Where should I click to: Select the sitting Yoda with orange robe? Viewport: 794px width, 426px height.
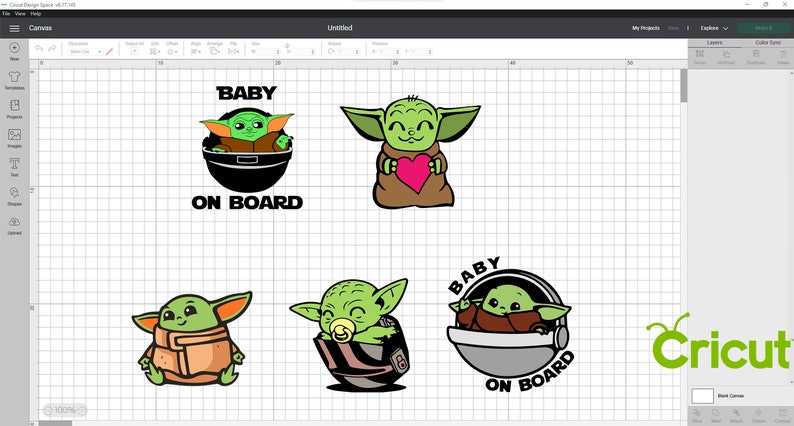coord(192,338)
